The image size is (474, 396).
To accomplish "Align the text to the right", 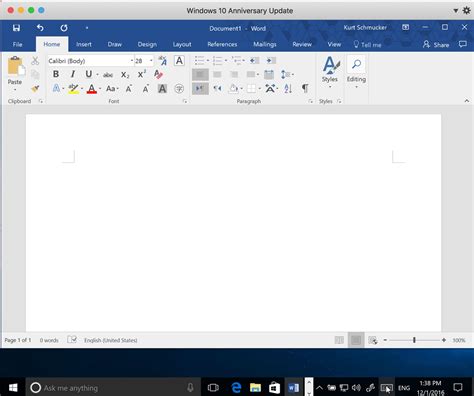I will pos(234,74).
